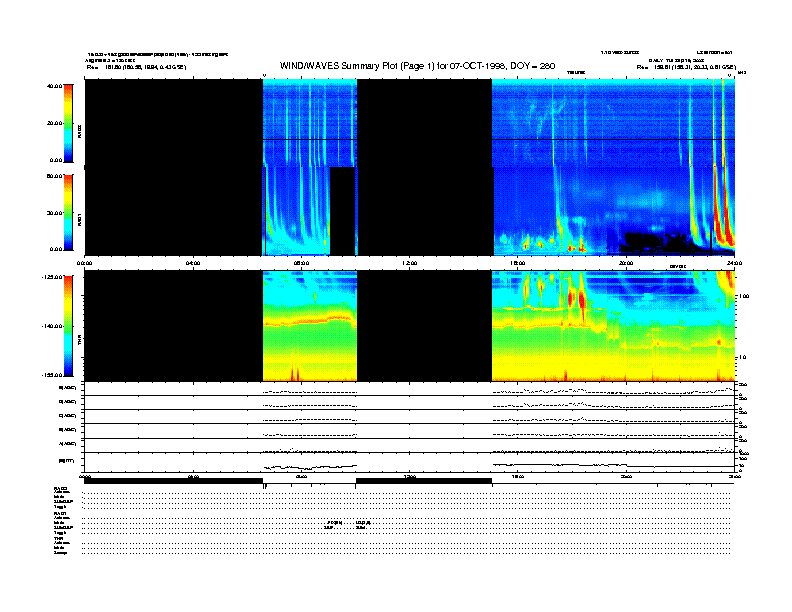Click the red plasma line in TNR morning data

pyautogui.click(x=310, y=321)
